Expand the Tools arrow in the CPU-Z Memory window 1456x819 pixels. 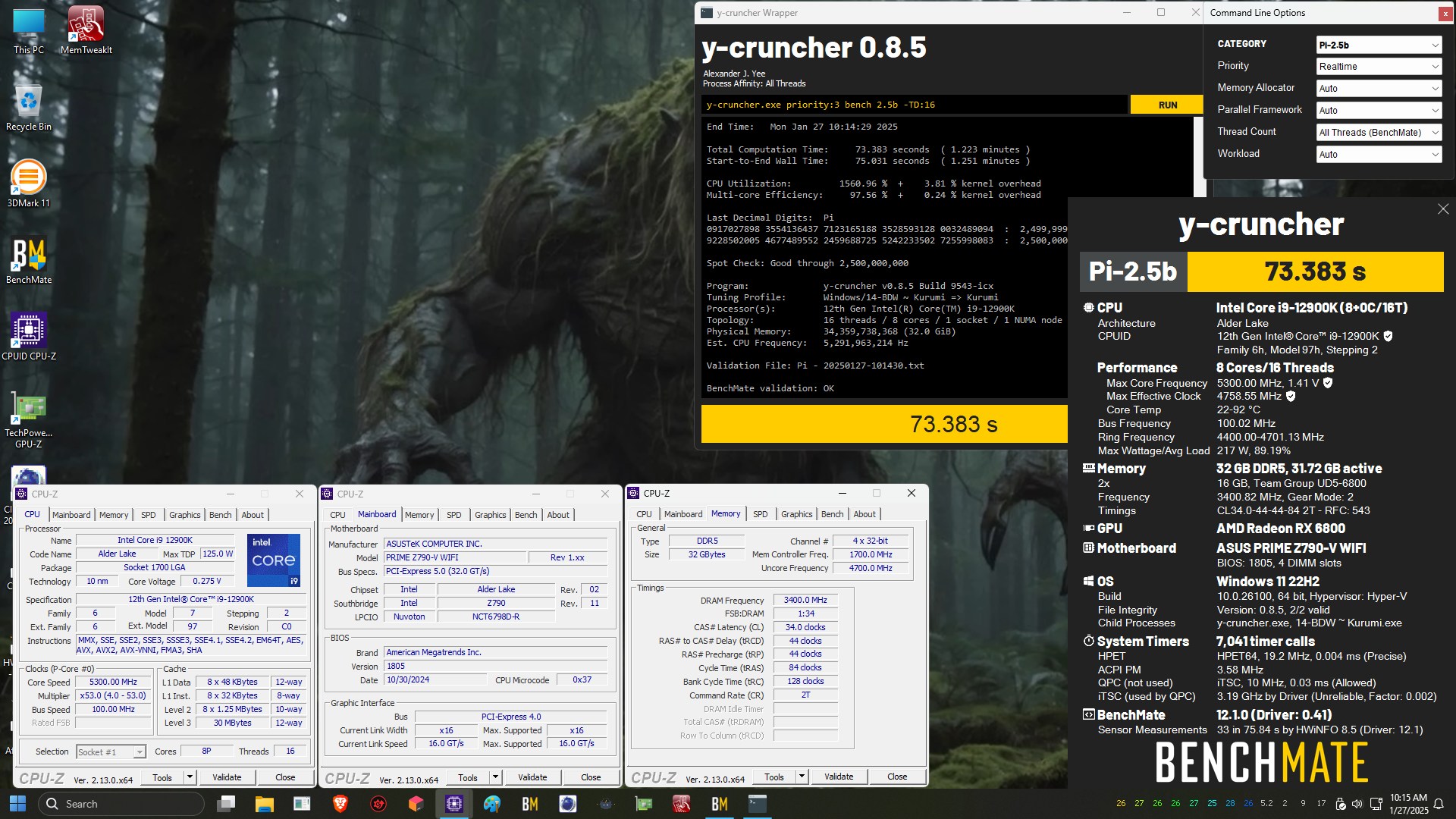pos(802,777)
